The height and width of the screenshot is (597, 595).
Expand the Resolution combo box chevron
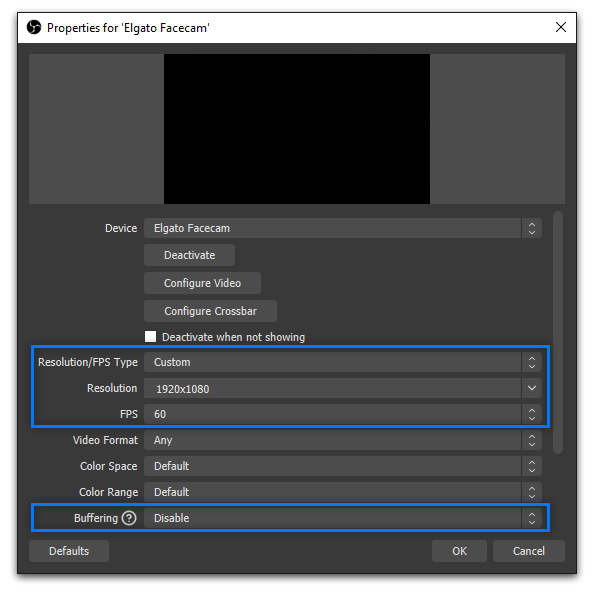click(x=532, y=388)
